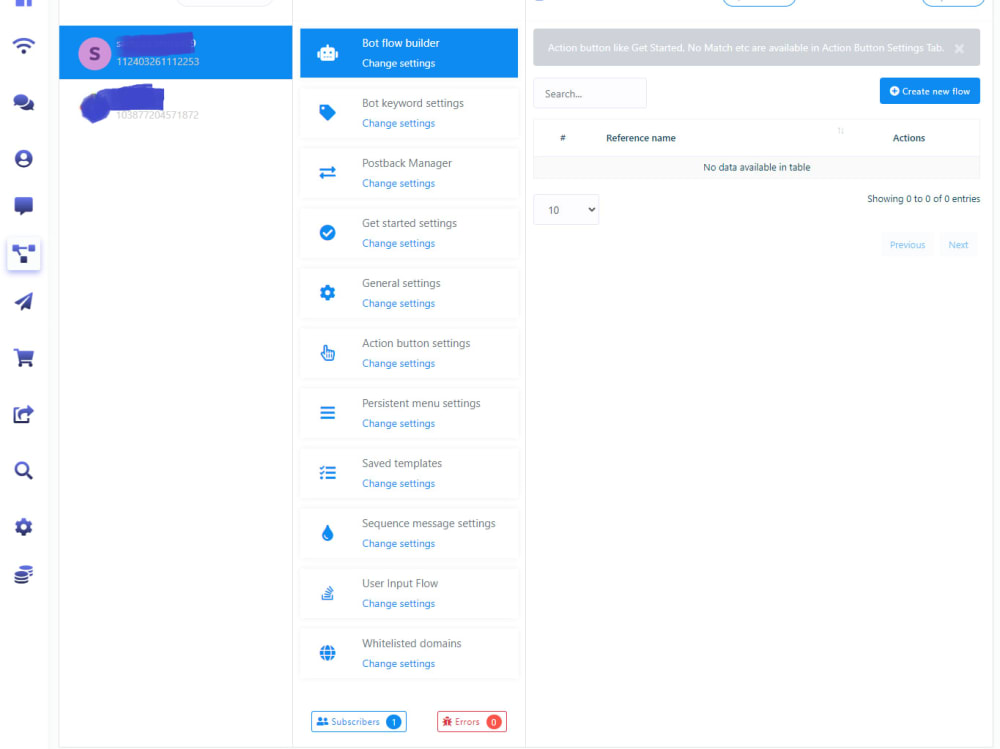Click the robot icon for Bot flow builder
The width and height of the screenshot is (1000, 749).
pos(327,53)
